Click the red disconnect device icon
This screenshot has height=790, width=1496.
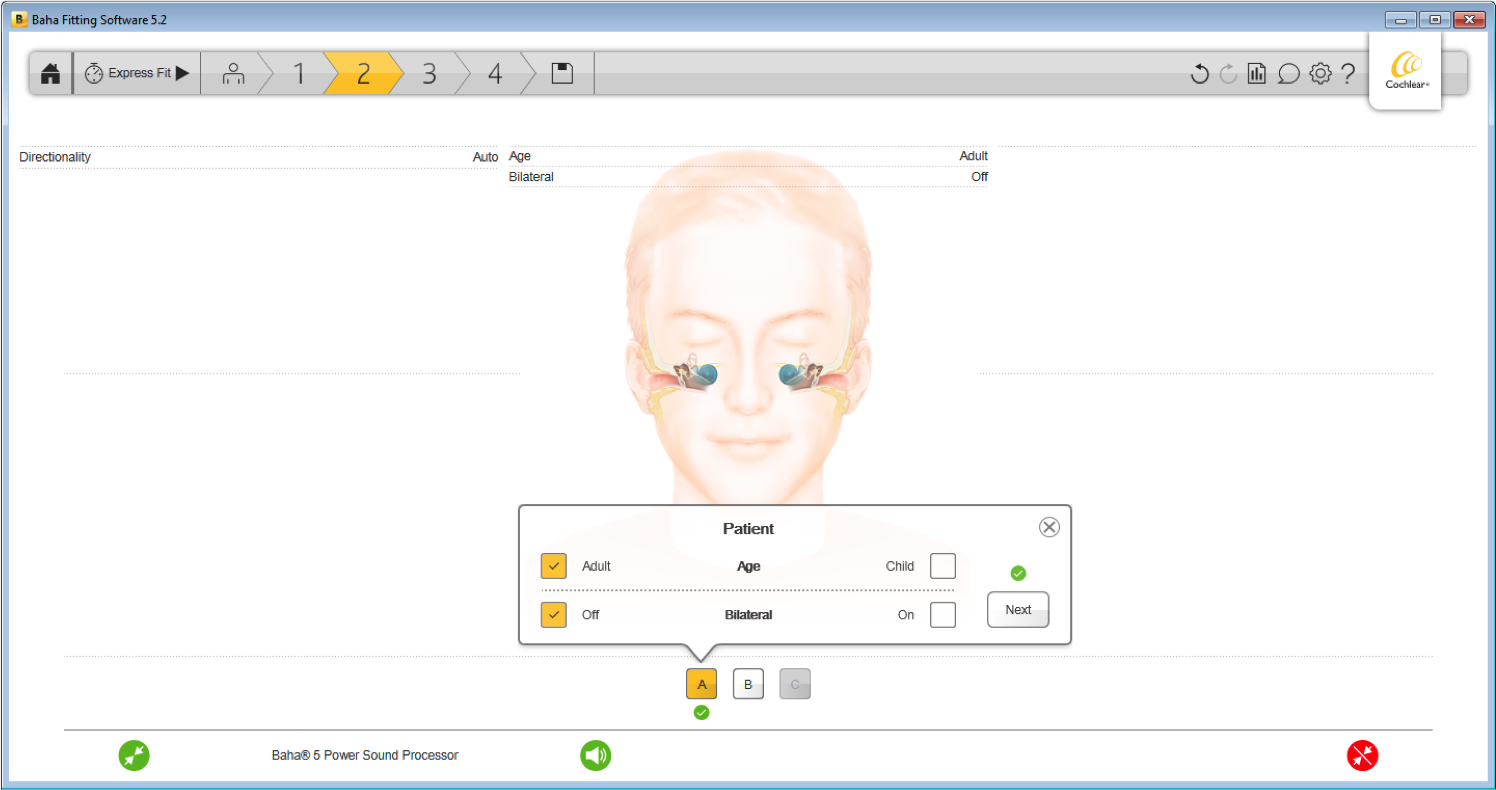pyautogui.click(x=1362, y=755)
